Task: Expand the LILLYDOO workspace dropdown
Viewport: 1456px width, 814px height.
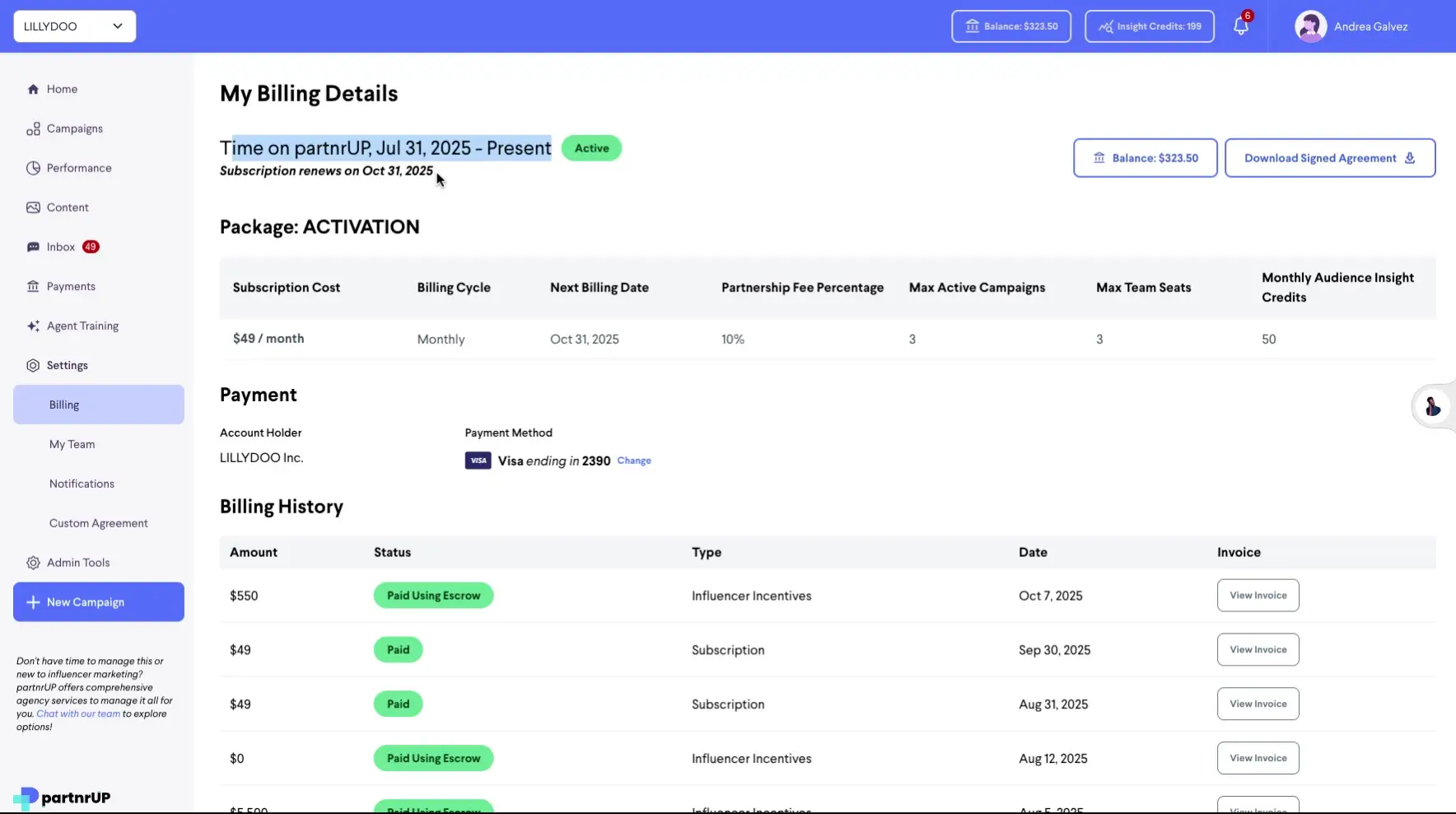Action: (74, 26)
